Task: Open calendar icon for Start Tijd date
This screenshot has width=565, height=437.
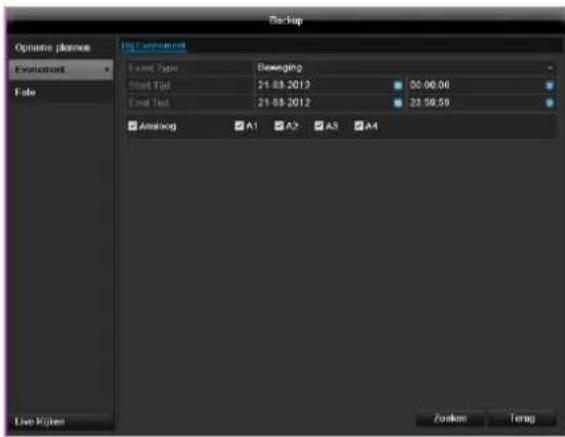Action: coord(398,85)
